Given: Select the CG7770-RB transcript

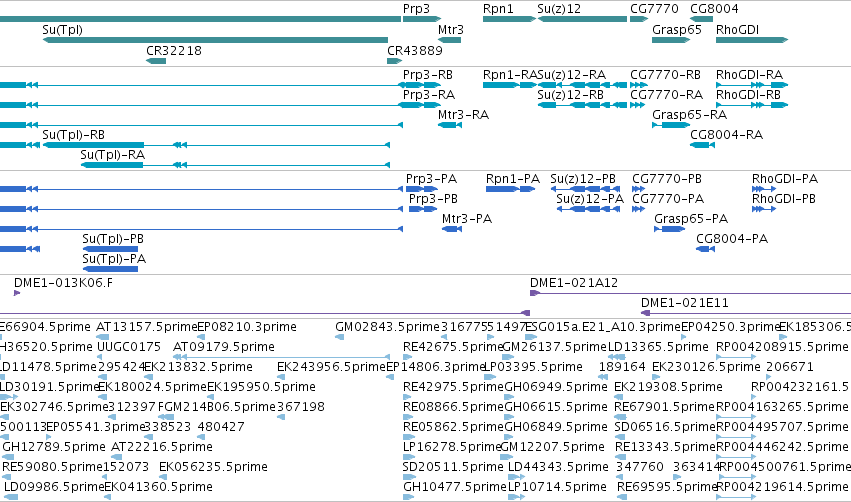Looking at the screenshot, I should point(639,85).
